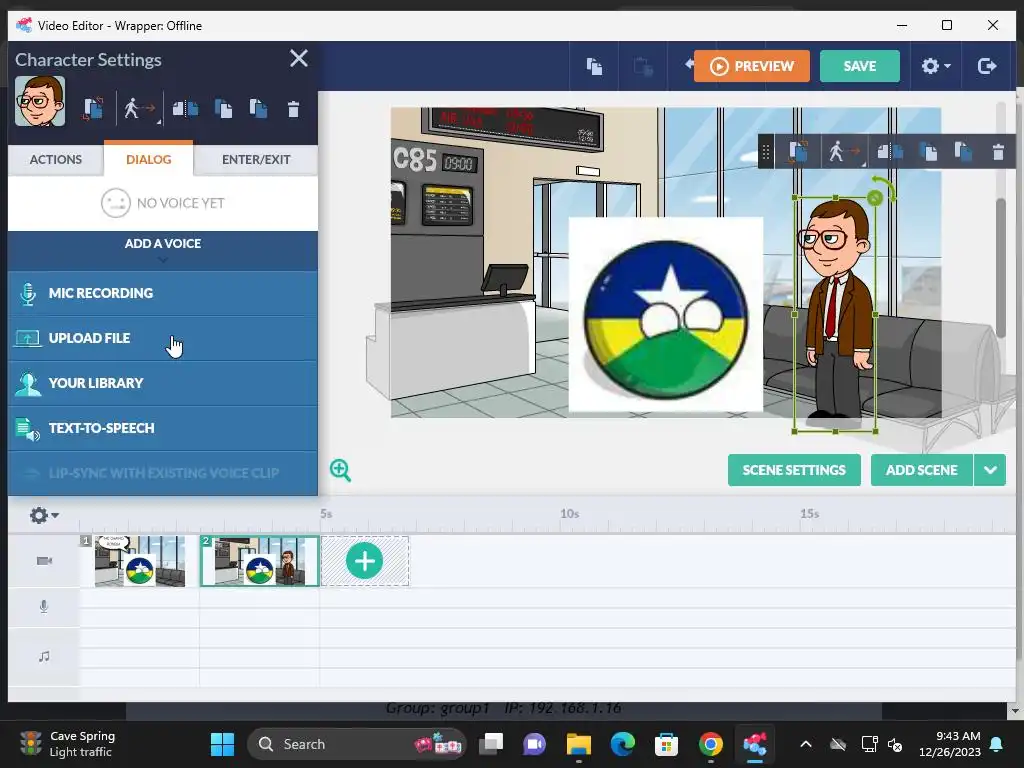Click the paste icon in top toolbar
The width and height of the screenshot is (1024, 768).
[643, 66]
